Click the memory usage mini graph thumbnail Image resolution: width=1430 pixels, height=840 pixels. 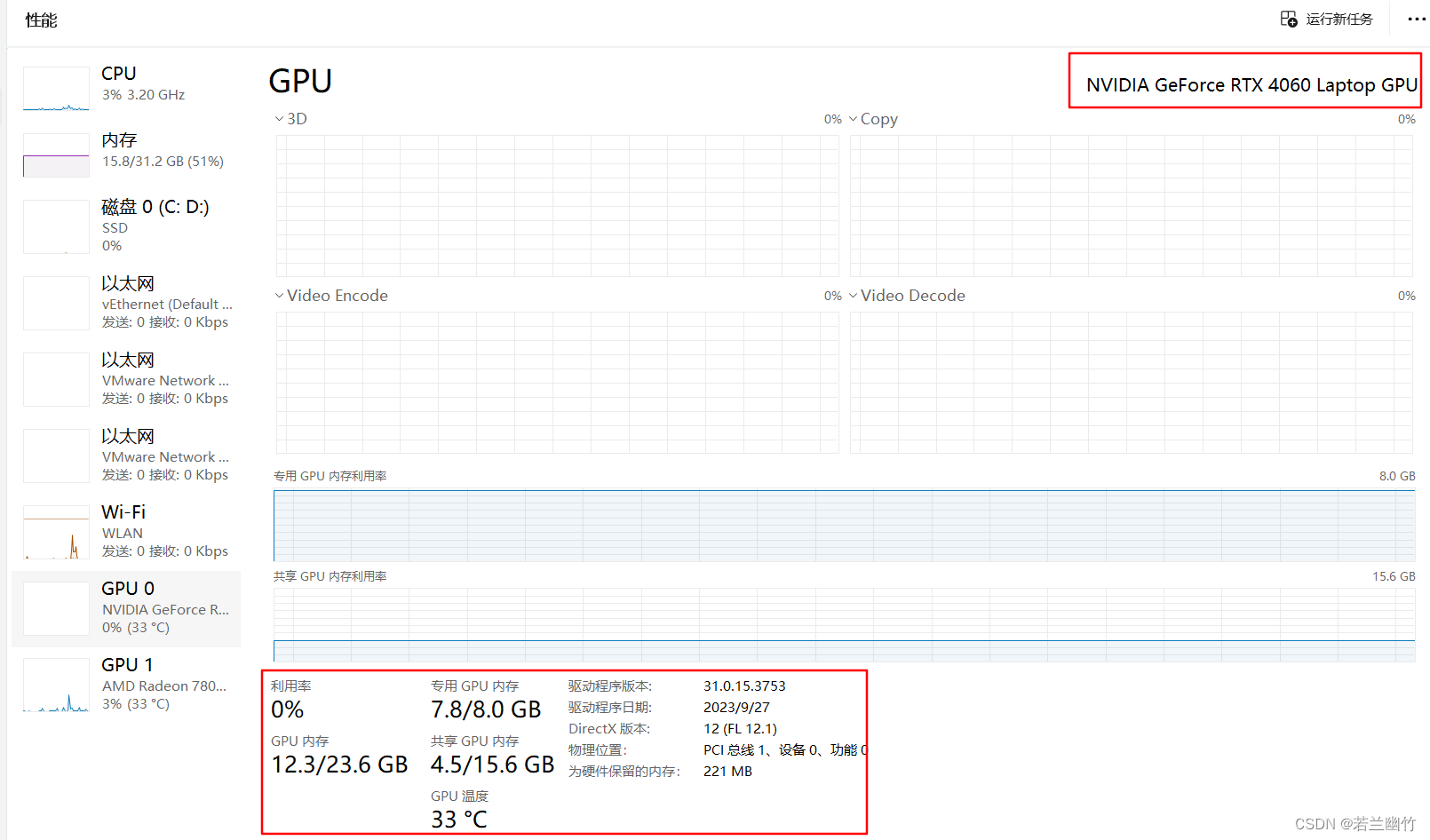[x=56, y=155]
